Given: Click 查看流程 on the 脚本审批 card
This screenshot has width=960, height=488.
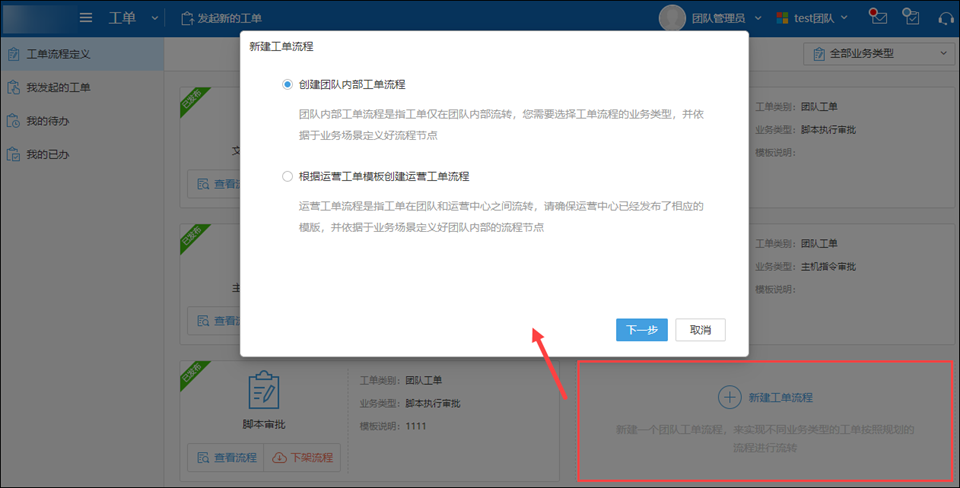Looking at the screenshot, I should tap(225, 457).
